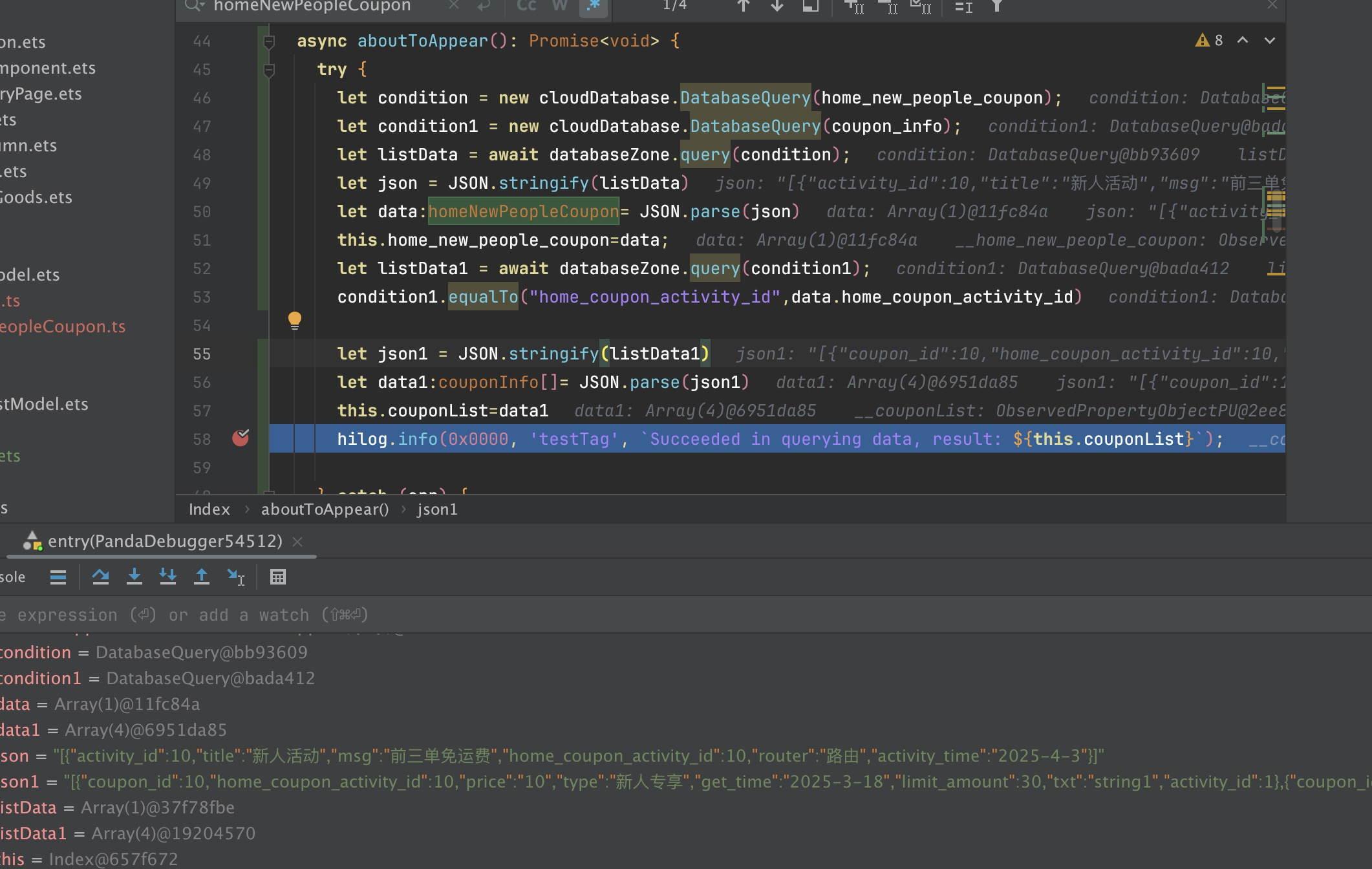Click aboutToAppear() in the breadcrumb bar

(x=325, y=510)
